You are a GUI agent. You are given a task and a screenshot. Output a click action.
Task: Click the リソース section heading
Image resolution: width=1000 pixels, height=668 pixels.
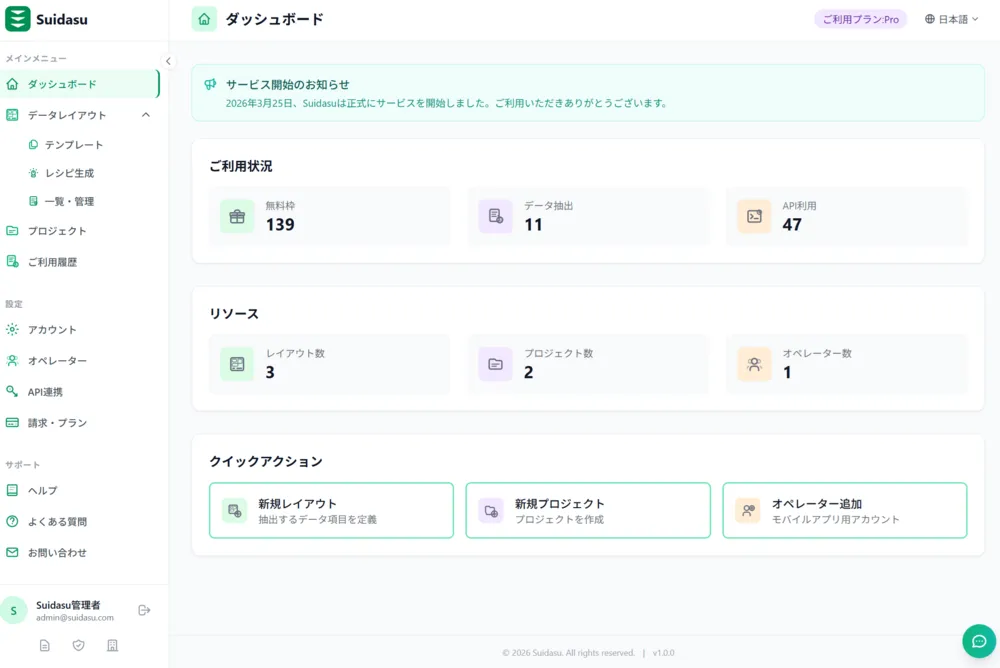234,314
